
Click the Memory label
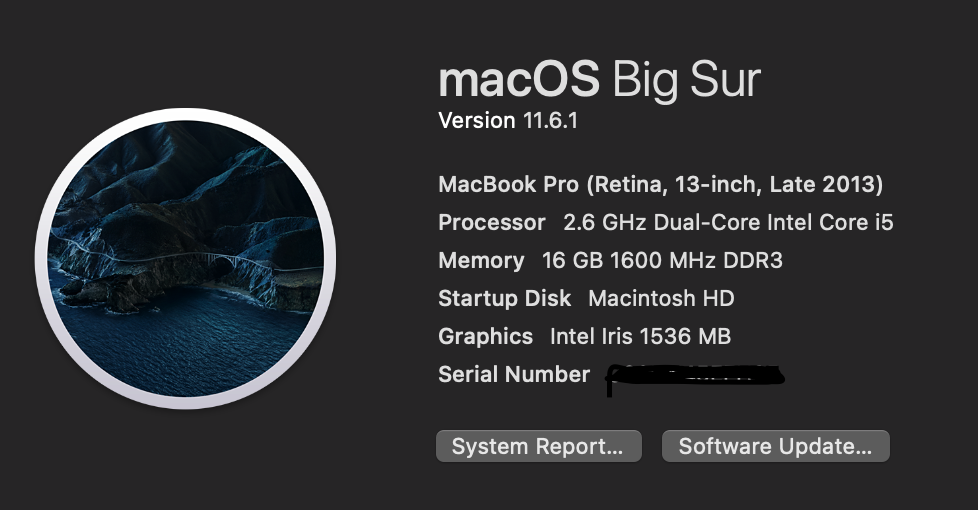coord(481,261)
